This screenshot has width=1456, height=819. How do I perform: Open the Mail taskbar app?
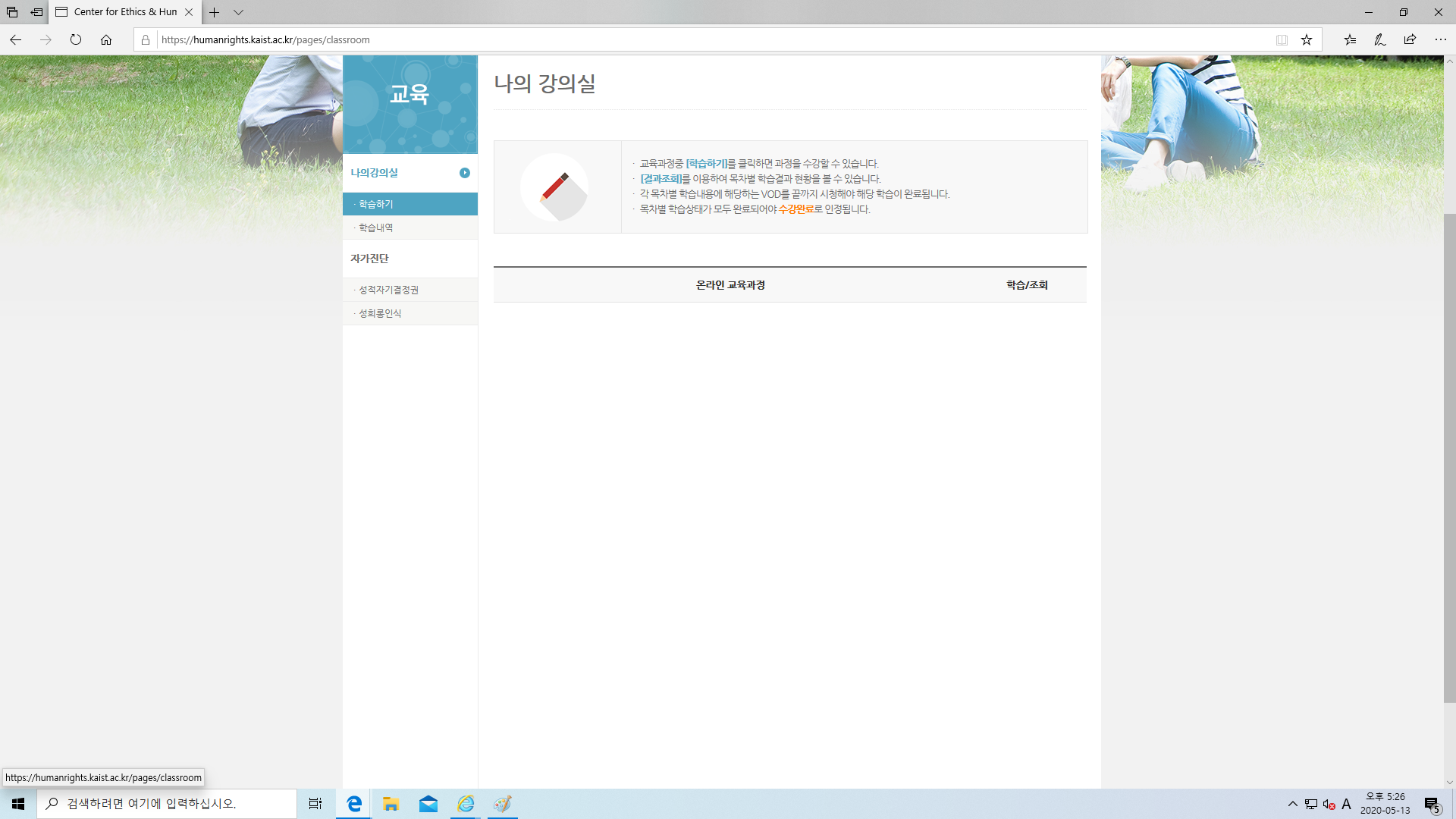pyautogui.click(x=428, y=804)
